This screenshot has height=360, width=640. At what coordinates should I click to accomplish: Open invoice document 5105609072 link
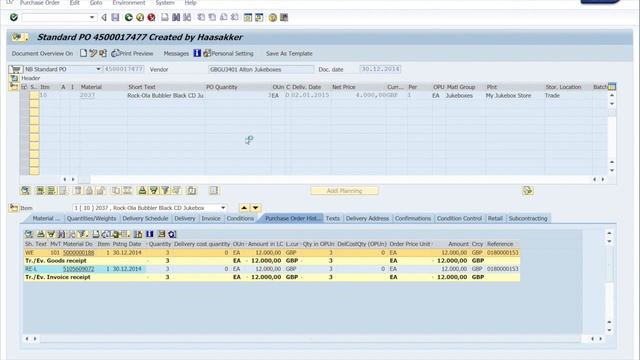click(78, 269)
